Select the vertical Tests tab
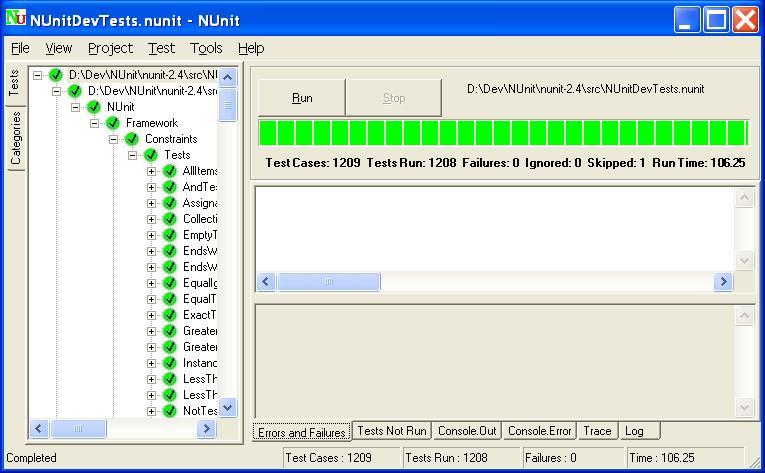 click(x=14, y=82)
